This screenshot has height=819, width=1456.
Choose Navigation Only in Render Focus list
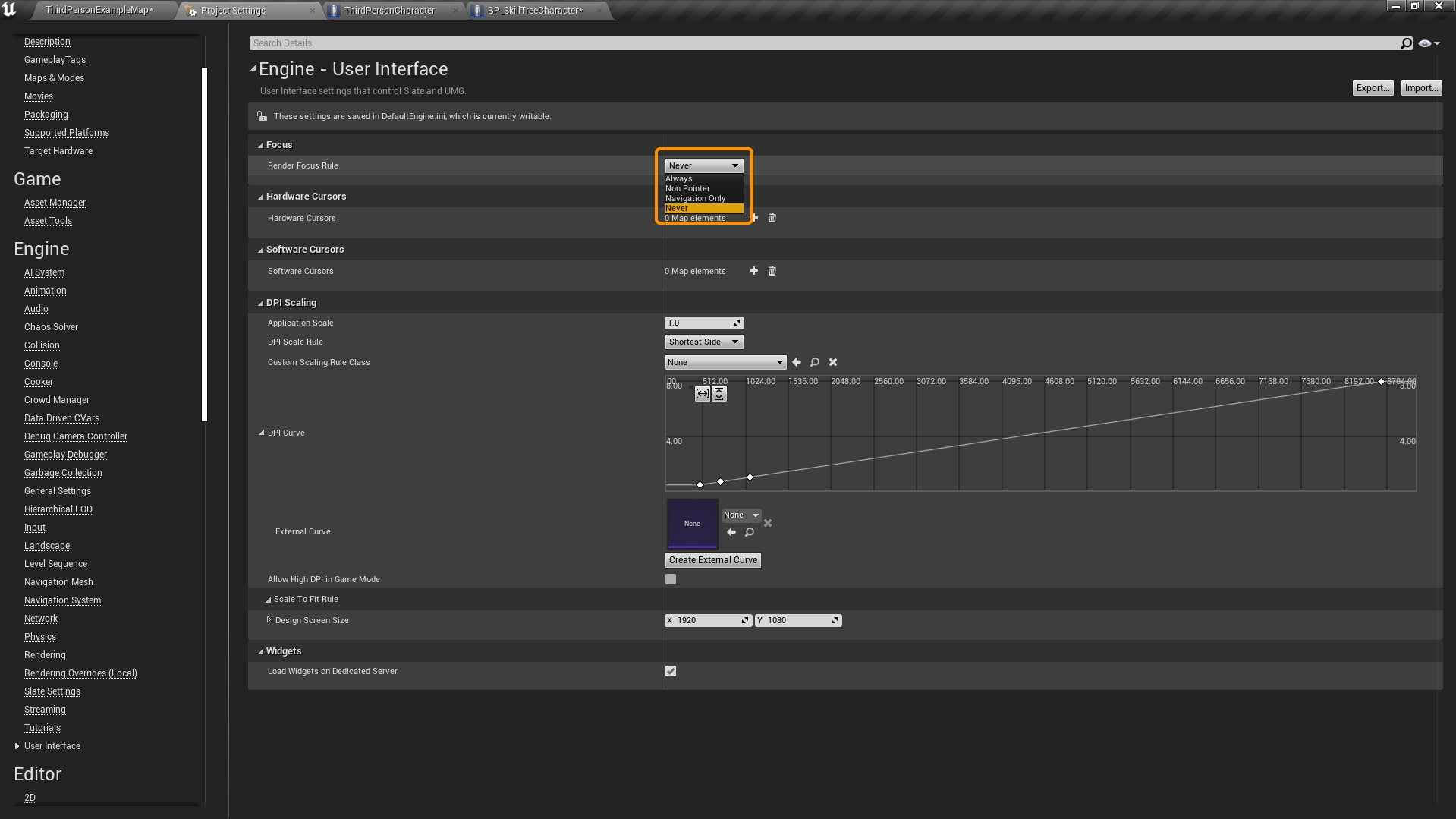point(695,198)
